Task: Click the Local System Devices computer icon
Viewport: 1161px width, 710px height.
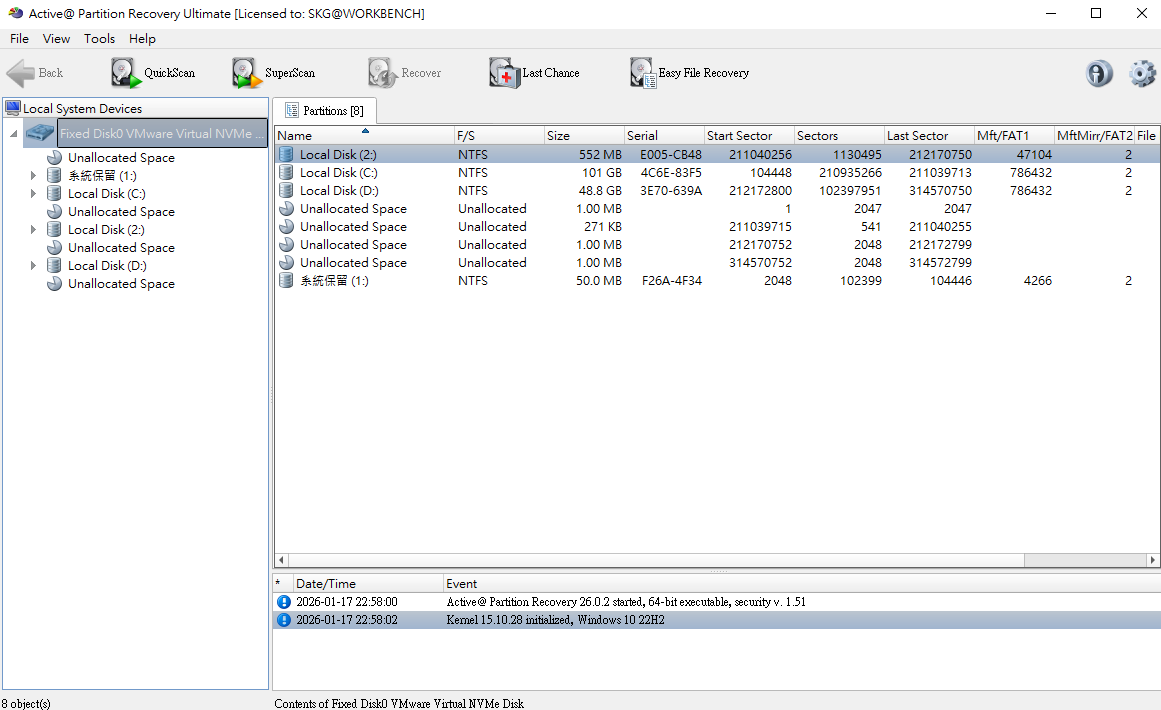Action: point(13,109)
